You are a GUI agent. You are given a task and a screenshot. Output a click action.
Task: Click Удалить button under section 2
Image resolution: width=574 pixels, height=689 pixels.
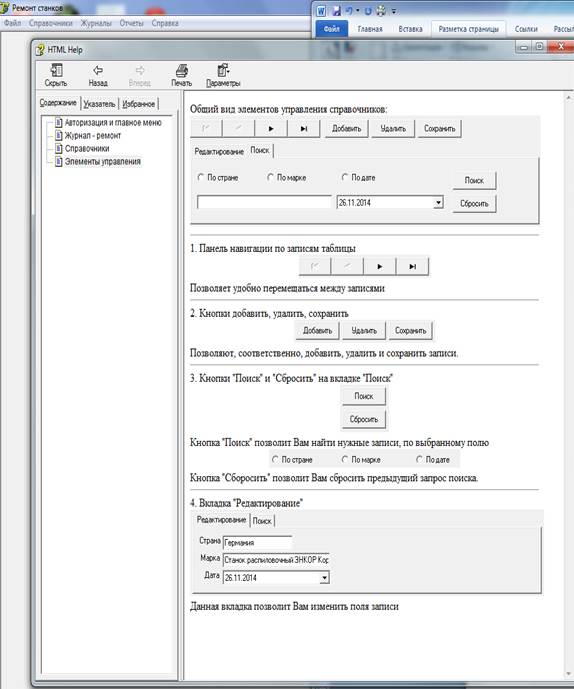click(x=364, y=330)
